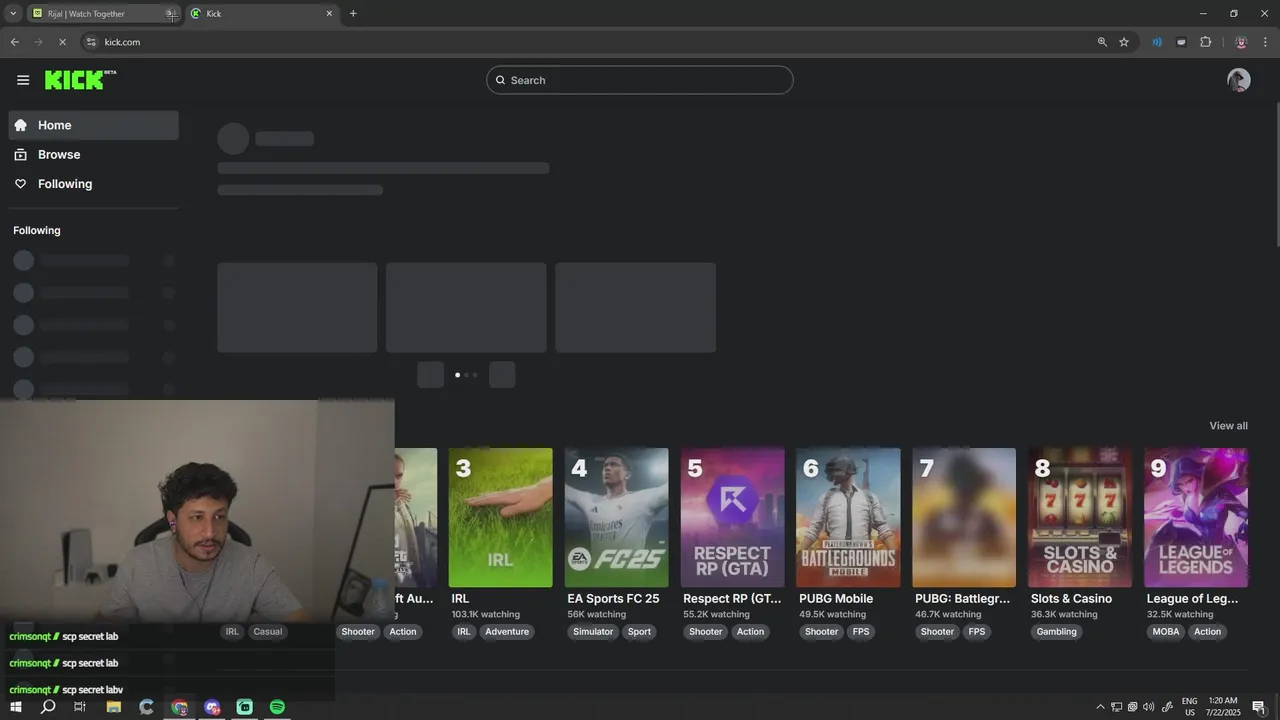Click the Browse icon in sidebar

click(x=20, y=155)
